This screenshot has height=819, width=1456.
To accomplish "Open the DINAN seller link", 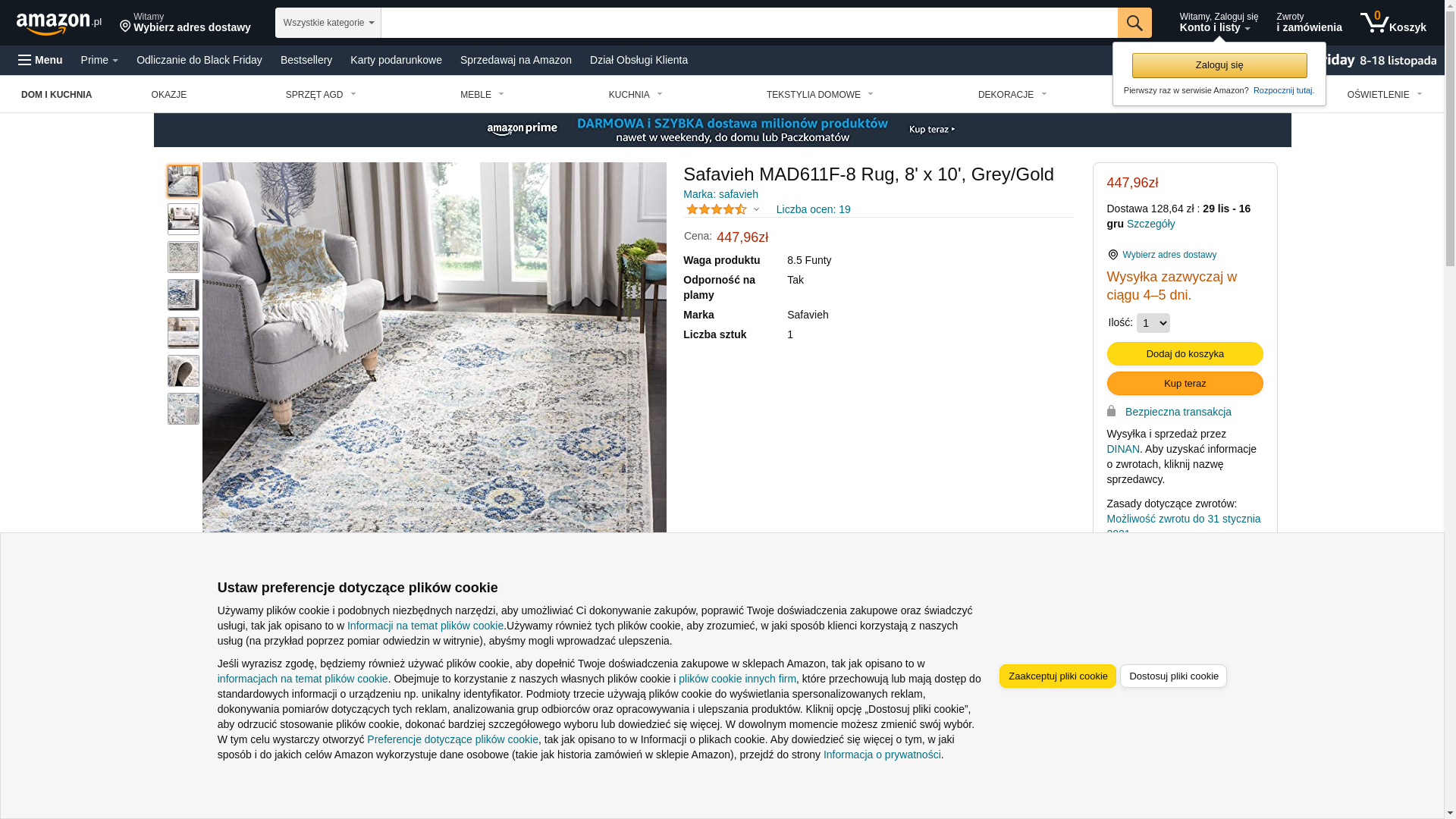I will (1123, 449).
